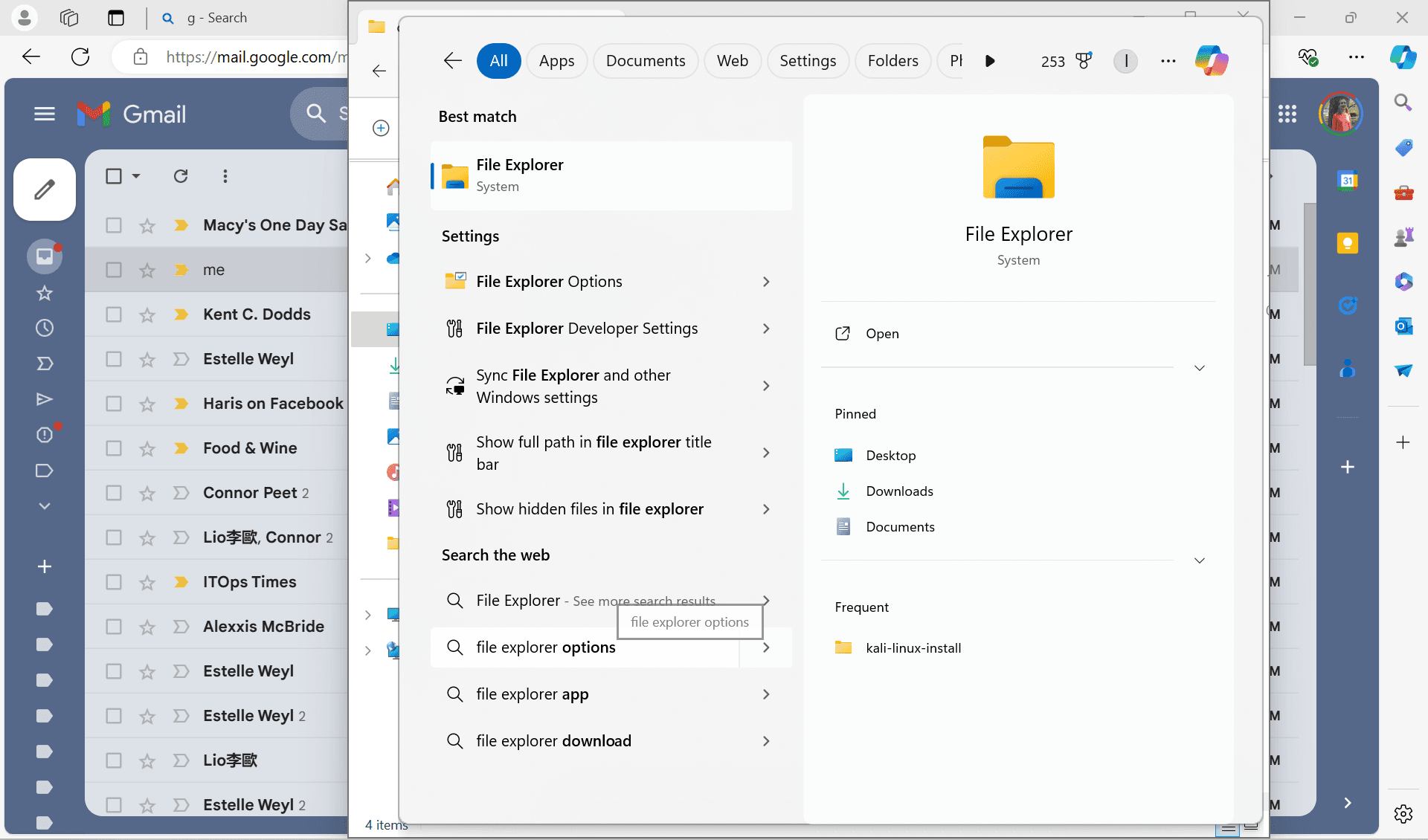Open Edge sidebar search icon
Screen dimensions: 1428x840
(1403, 103)
